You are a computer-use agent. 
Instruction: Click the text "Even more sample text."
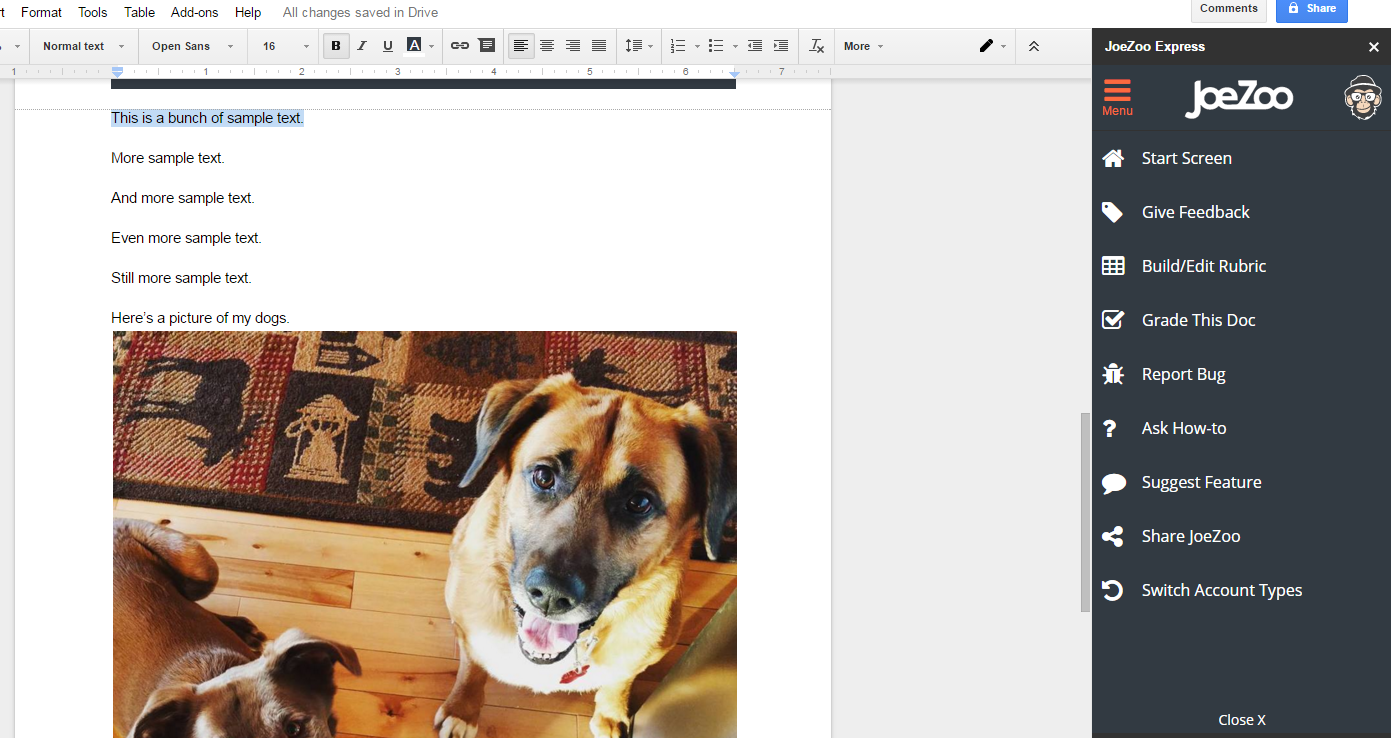tap(186, 238)
